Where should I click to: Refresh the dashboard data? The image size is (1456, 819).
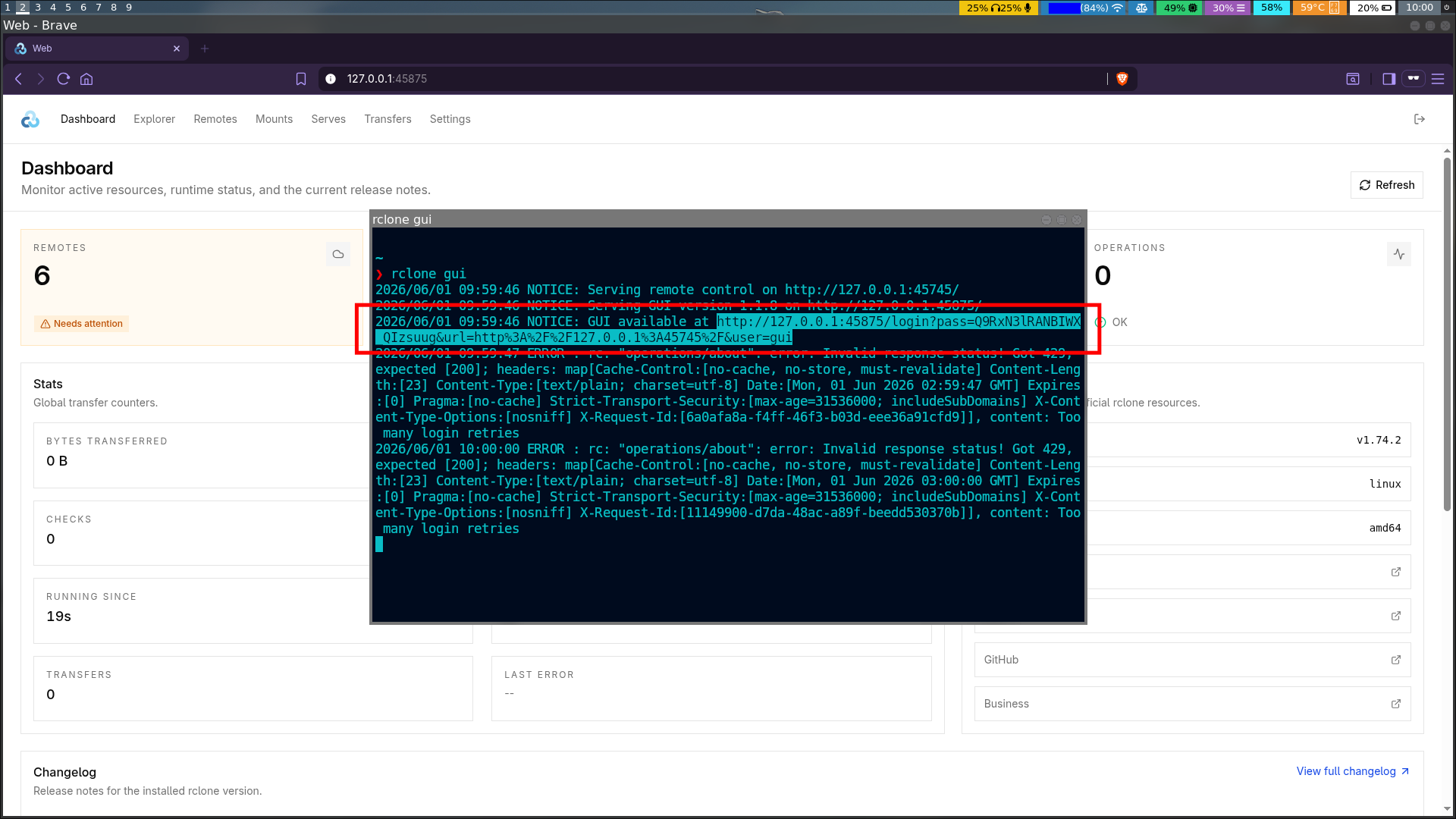pos(1386,185)
